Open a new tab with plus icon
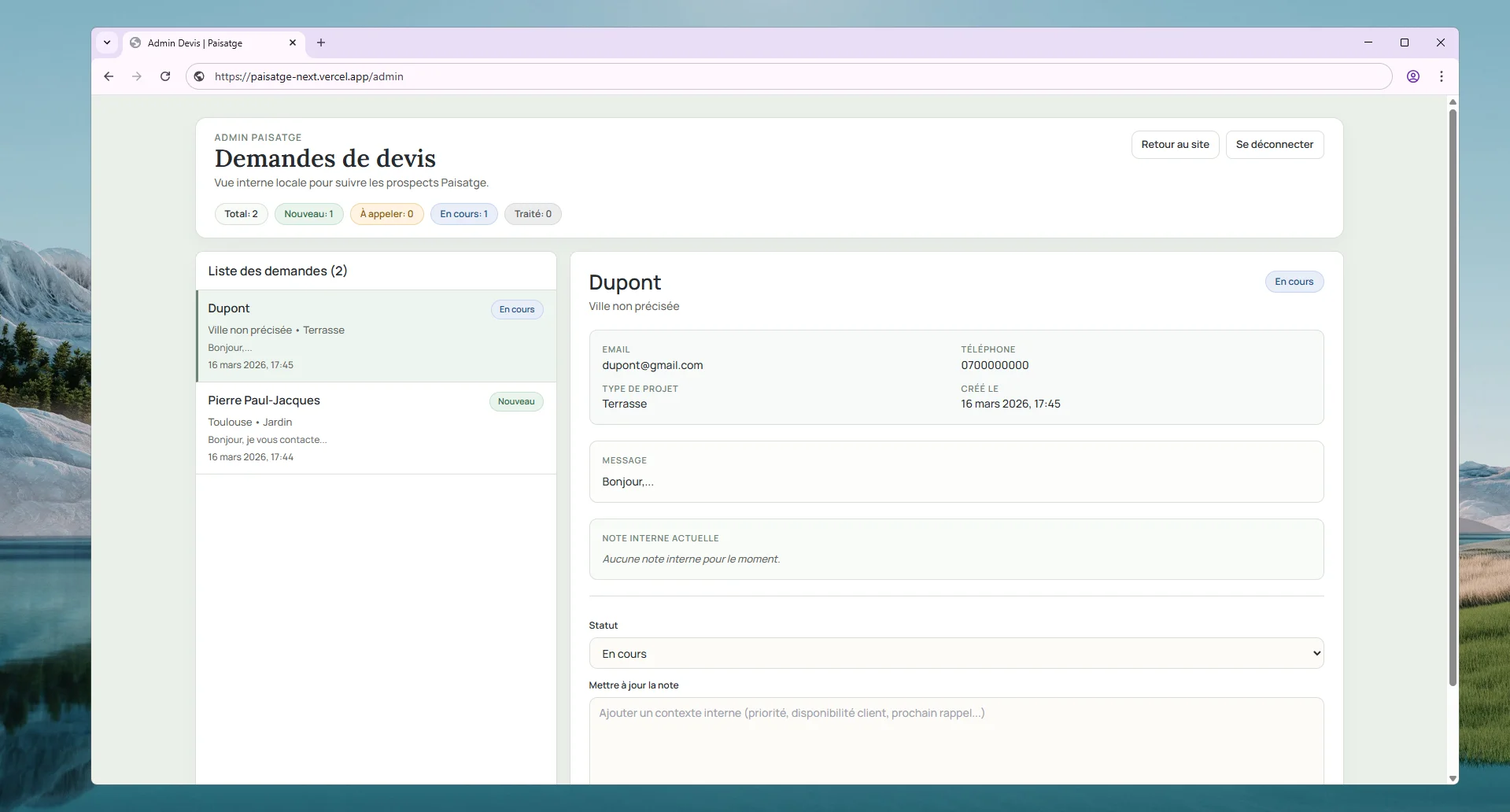Screen dimensions: 1510x812 (321, 43)
